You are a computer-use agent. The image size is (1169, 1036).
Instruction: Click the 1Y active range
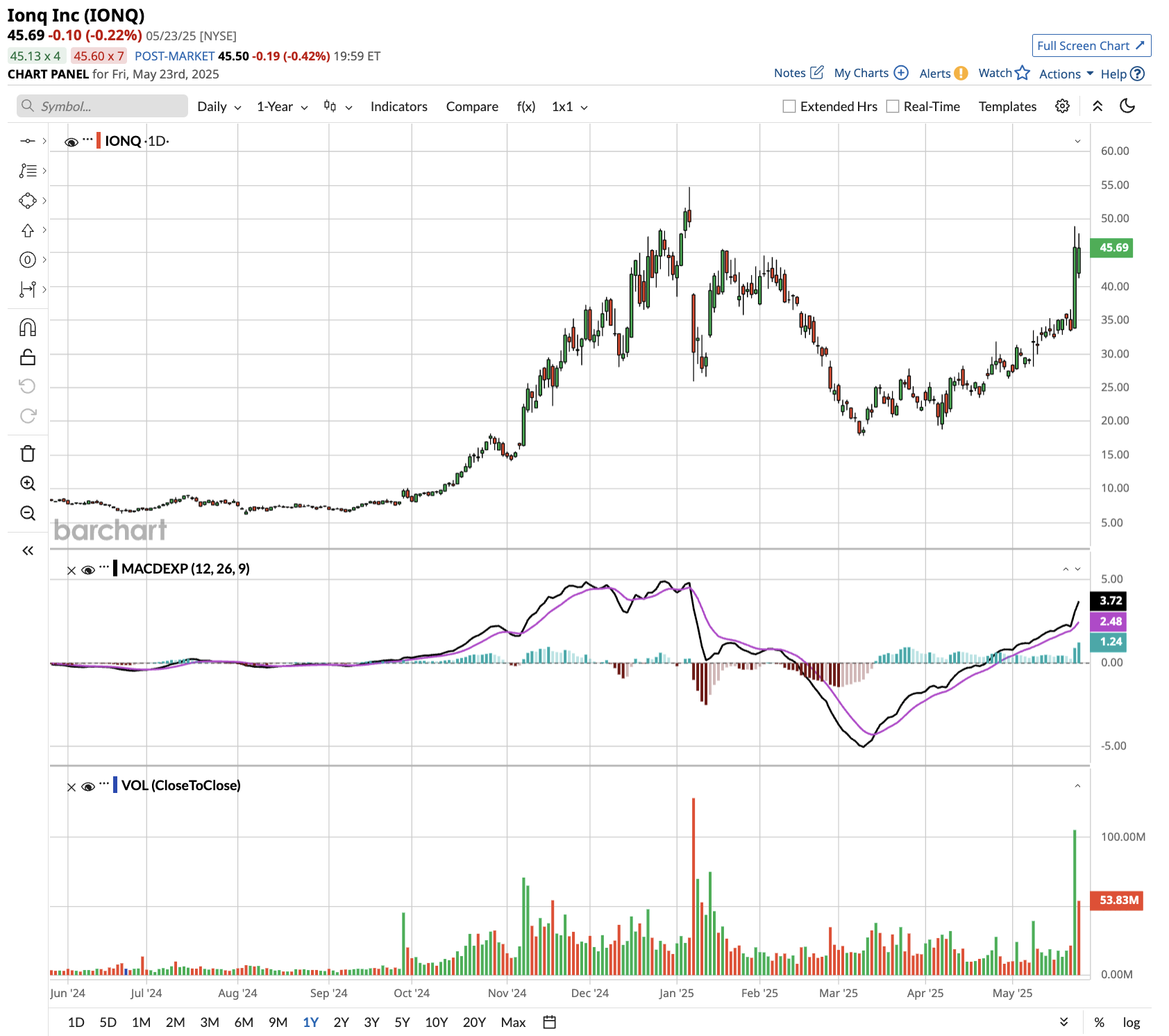(x=310, y=1022)
